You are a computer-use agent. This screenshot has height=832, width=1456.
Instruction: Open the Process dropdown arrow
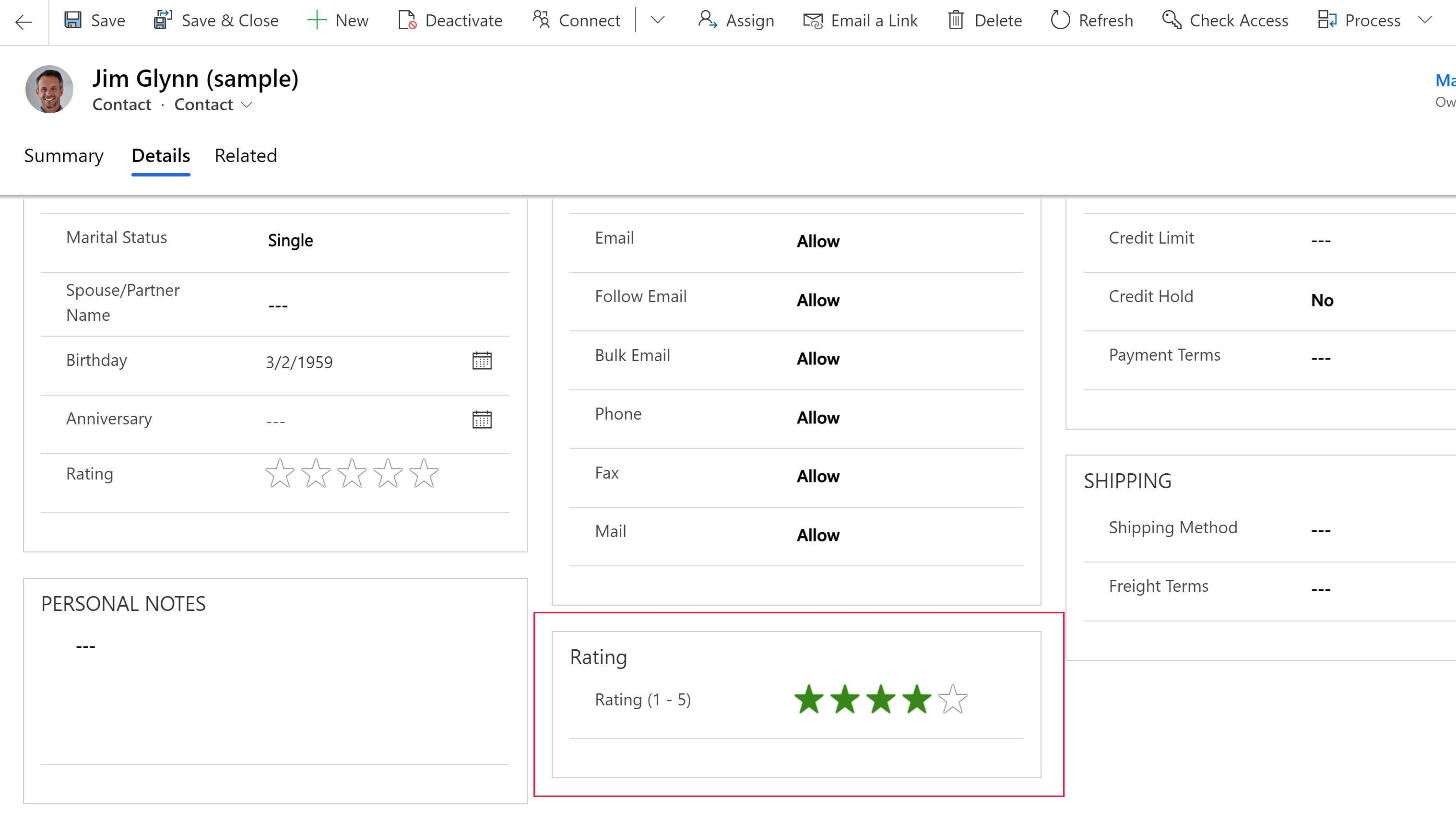tap(1430, 20)
